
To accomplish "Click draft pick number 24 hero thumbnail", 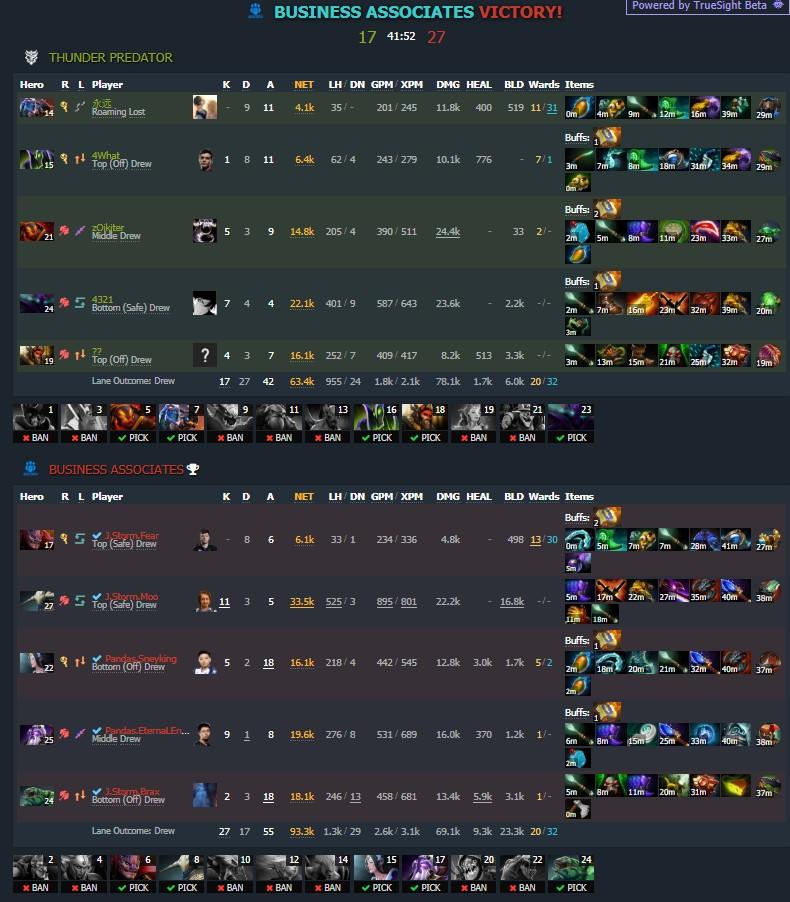I will tap(571, 867).
